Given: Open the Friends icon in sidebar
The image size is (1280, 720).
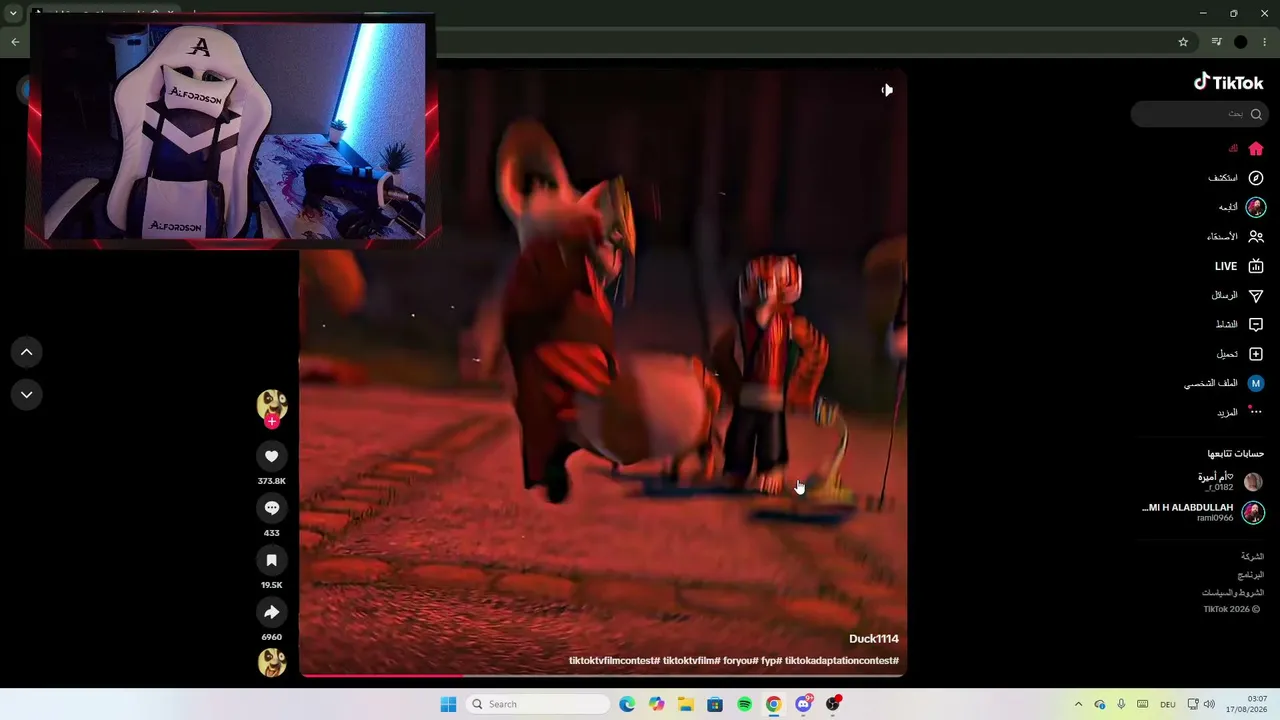Looking at the screenshot, I should click(1256, 237).
